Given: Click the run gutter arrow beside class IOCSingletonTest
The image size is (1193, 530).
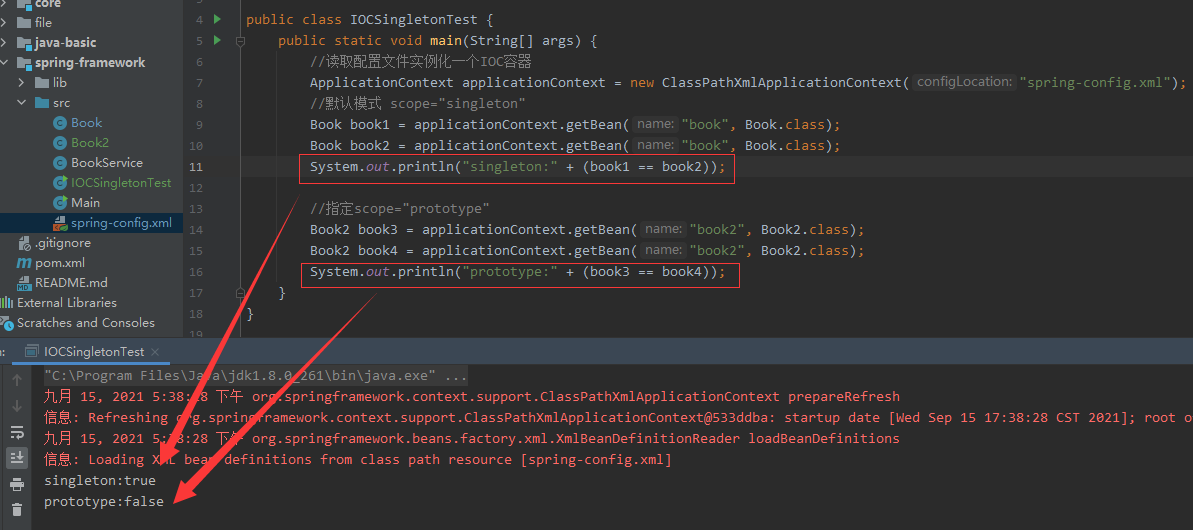Looking at the screenshot, I should 217,19.
